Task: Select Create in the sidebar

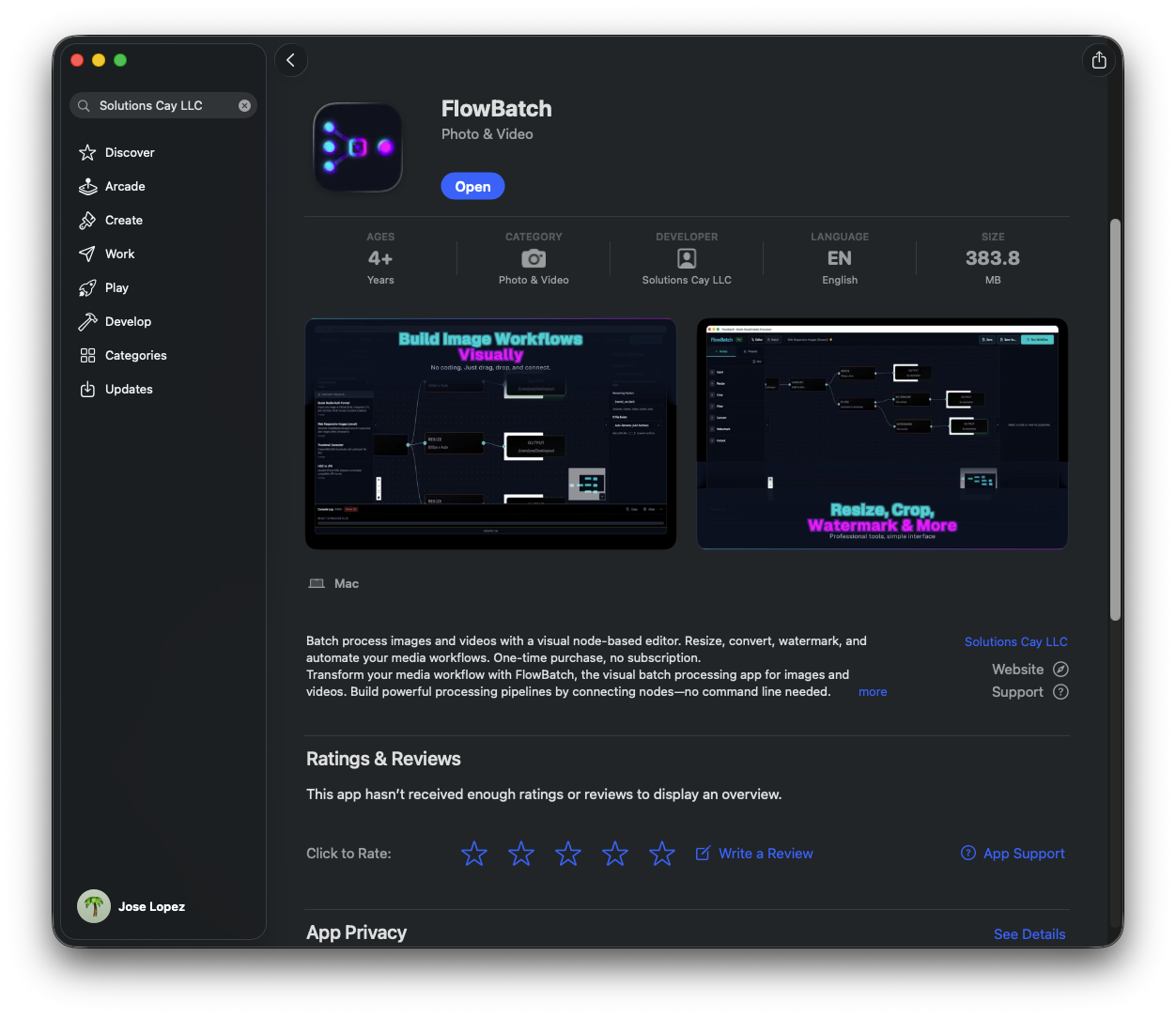Action: click(124, 221)
